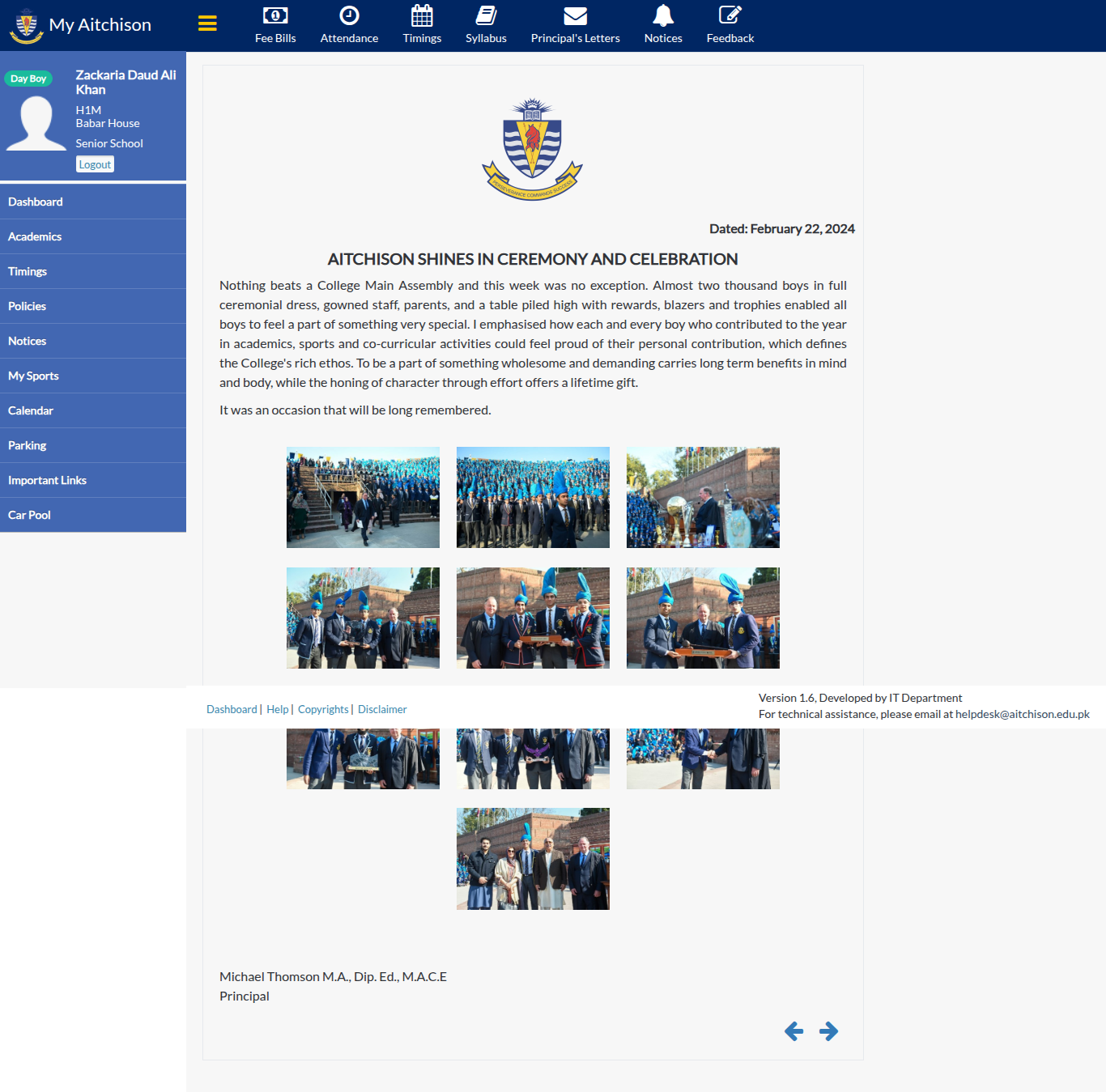Open the first photo in the second row
Viewport: 1106px width, 1092px height.
coord(363,618)
